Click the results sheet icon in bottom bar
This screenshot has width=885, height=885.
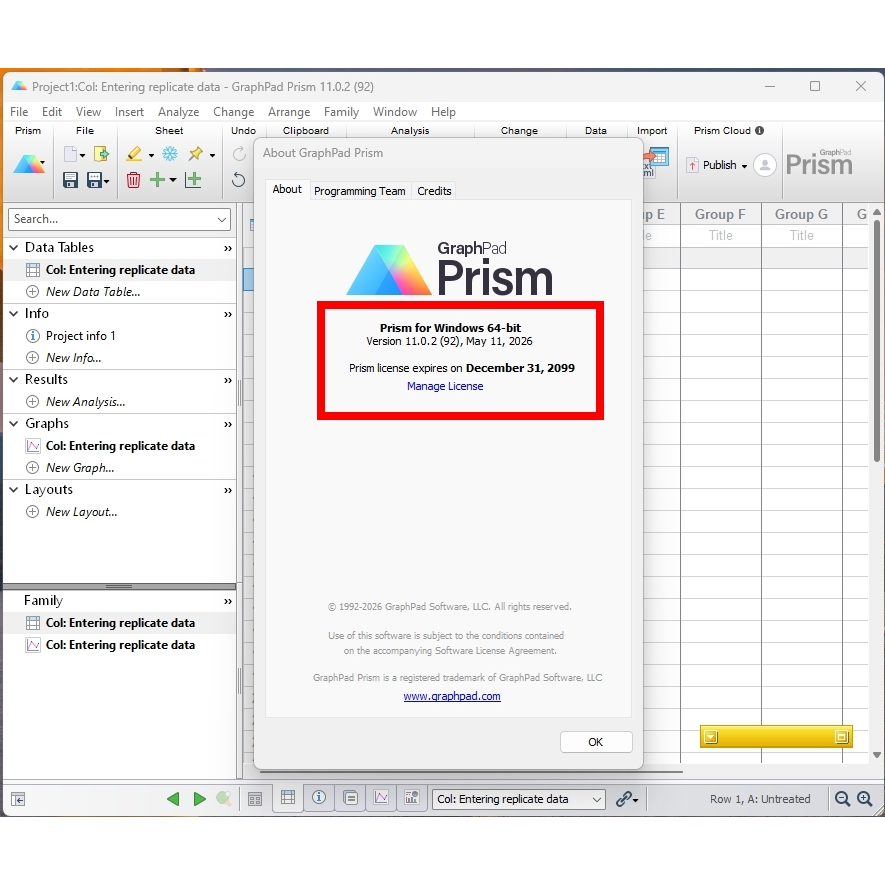350,798
